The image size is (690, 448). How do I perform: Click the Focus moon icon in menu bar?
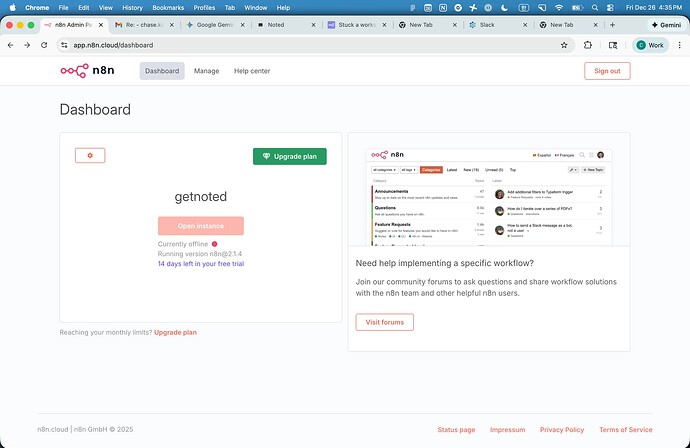coord(504,7)
